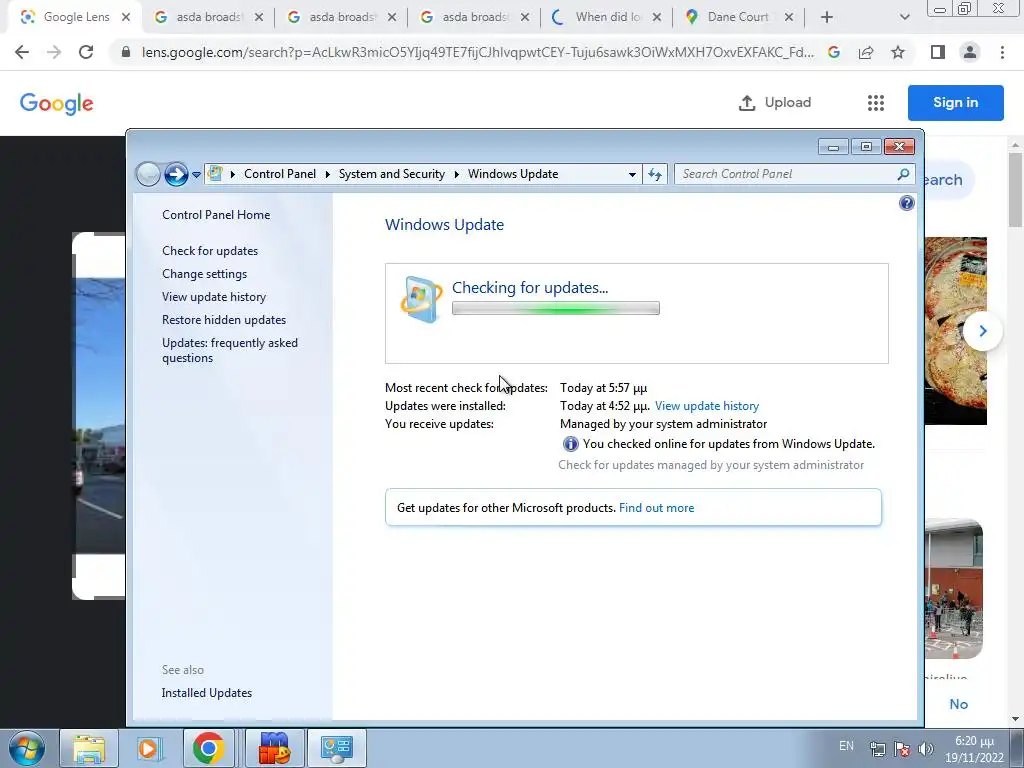The height and width of the screenshot is (768, 1024).
Task: Expand the root breadcrumb arrow before Control Panel
Action: click(x=232, y=174)
